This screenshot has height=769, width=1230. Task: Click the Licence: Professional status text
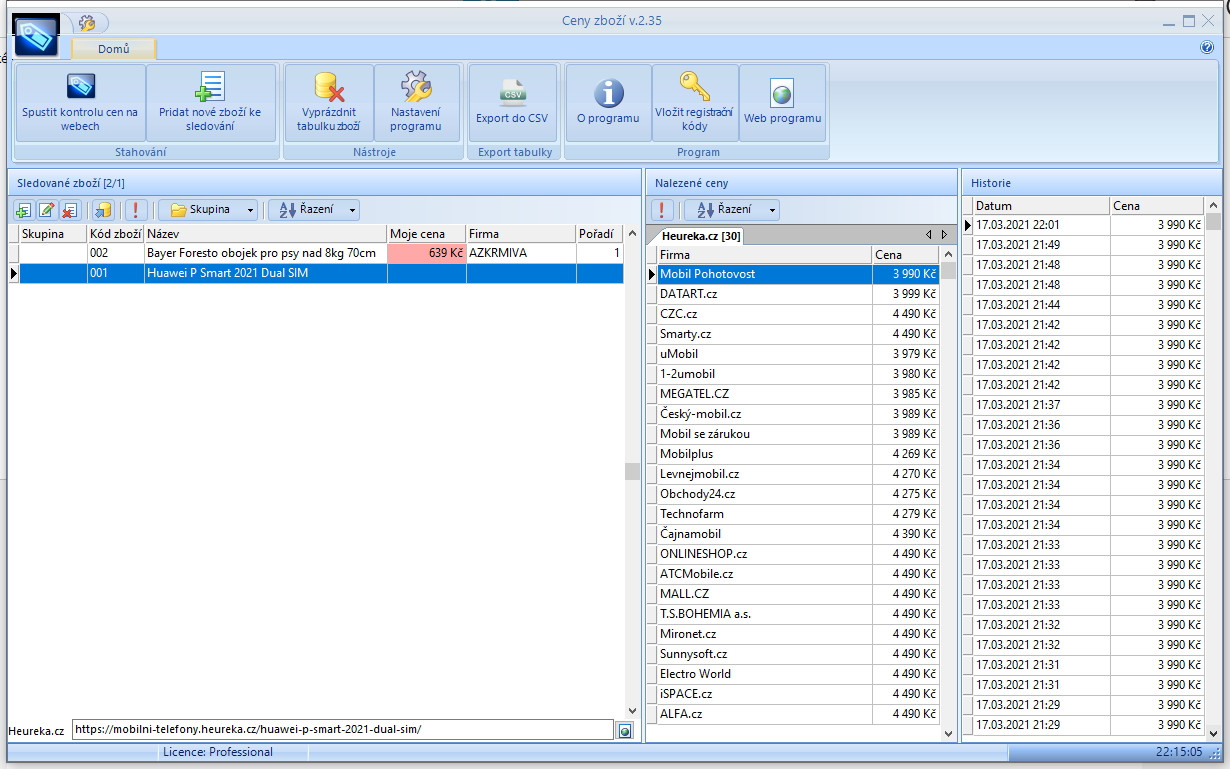218,752
